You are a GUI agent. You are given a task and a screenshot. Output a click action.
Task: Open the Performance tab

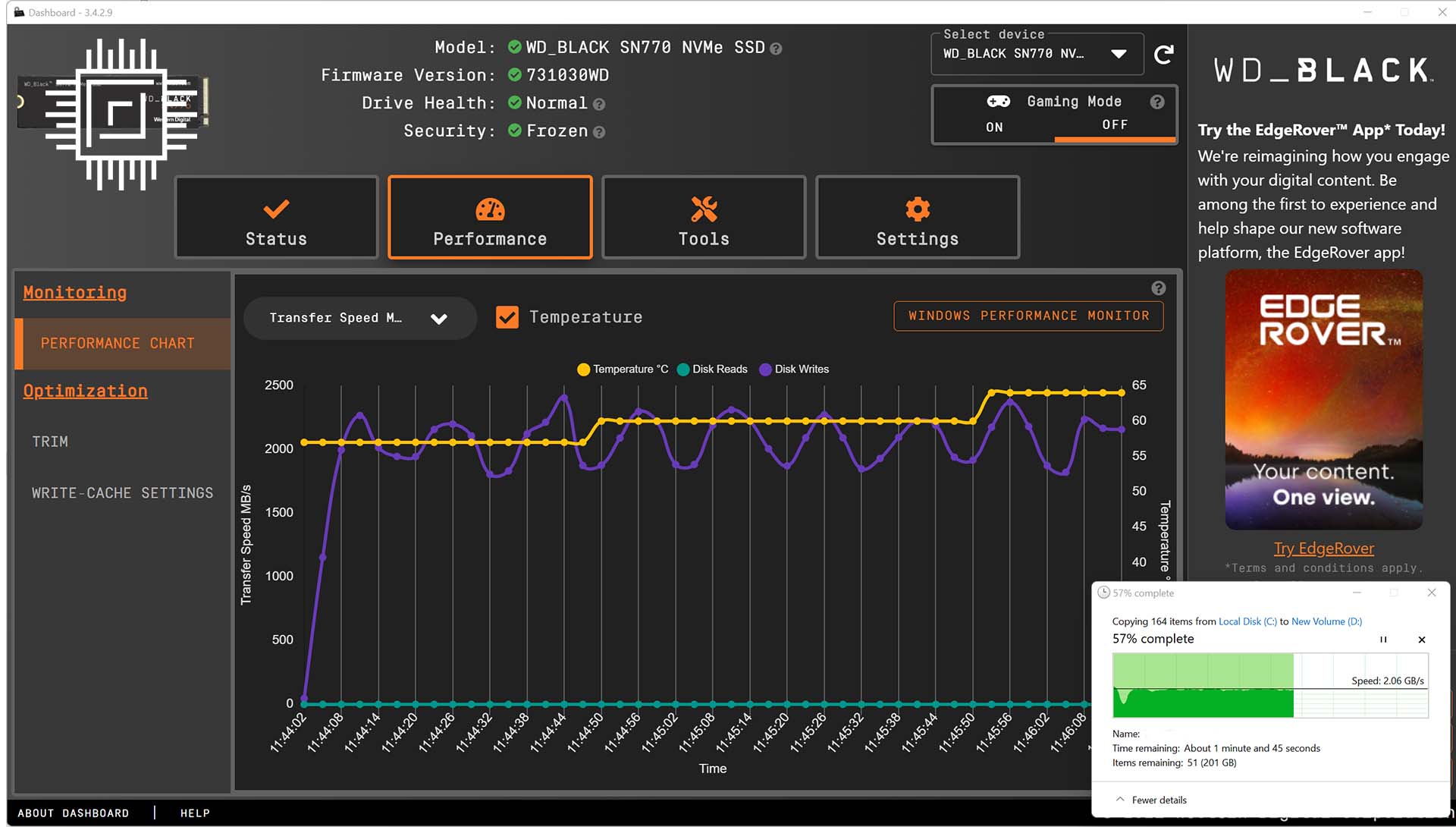click(x=490, y=218)
